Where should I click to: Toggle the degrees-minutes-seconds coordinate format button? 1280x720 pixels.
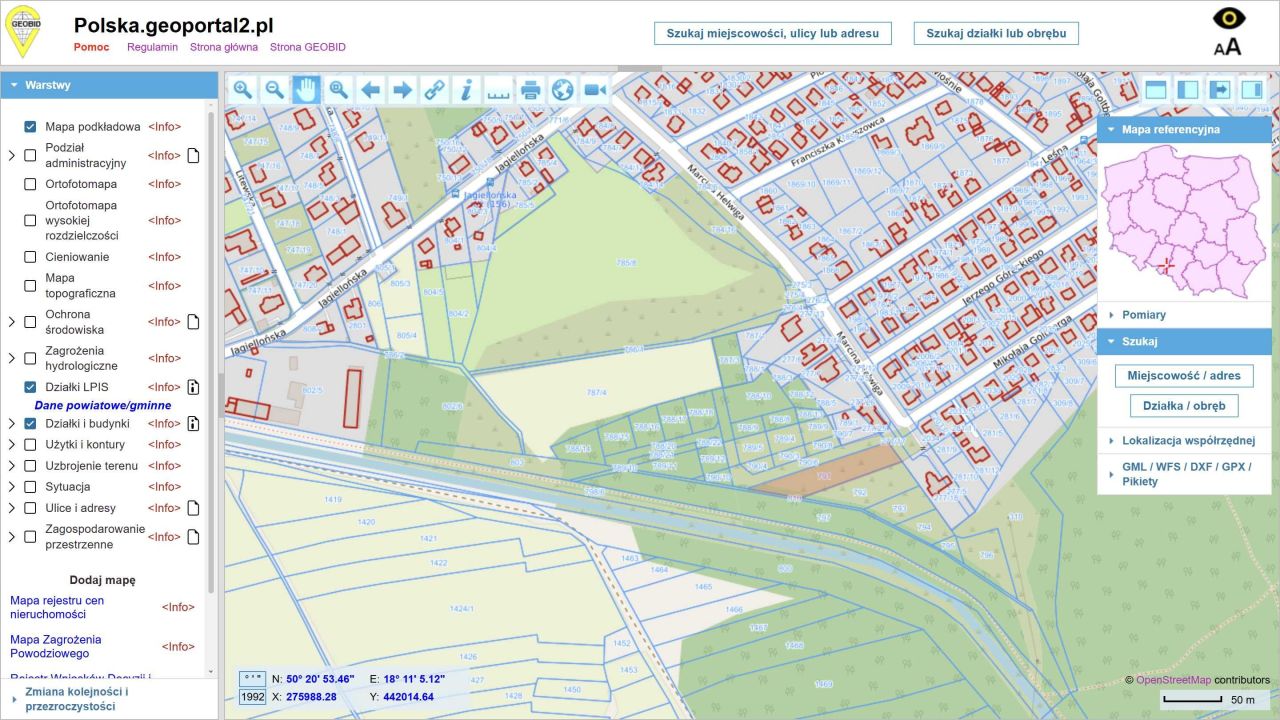point(252,679)
